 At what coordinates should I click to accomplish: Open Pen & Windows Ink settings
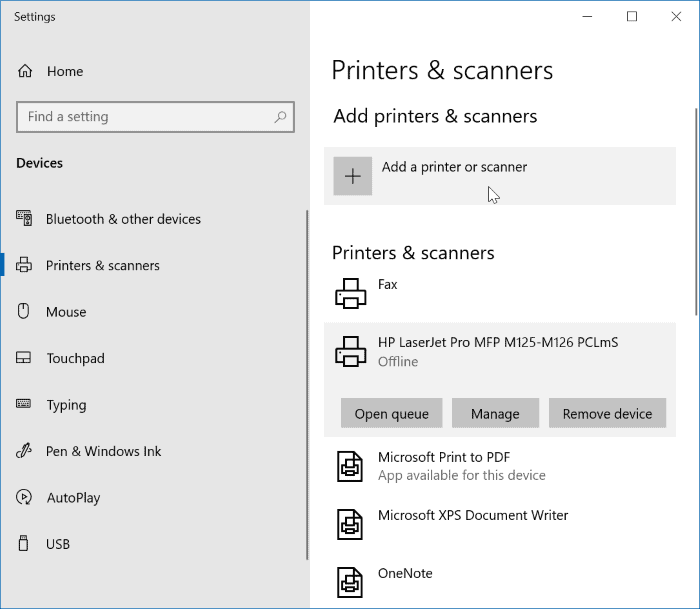[103, 451]
